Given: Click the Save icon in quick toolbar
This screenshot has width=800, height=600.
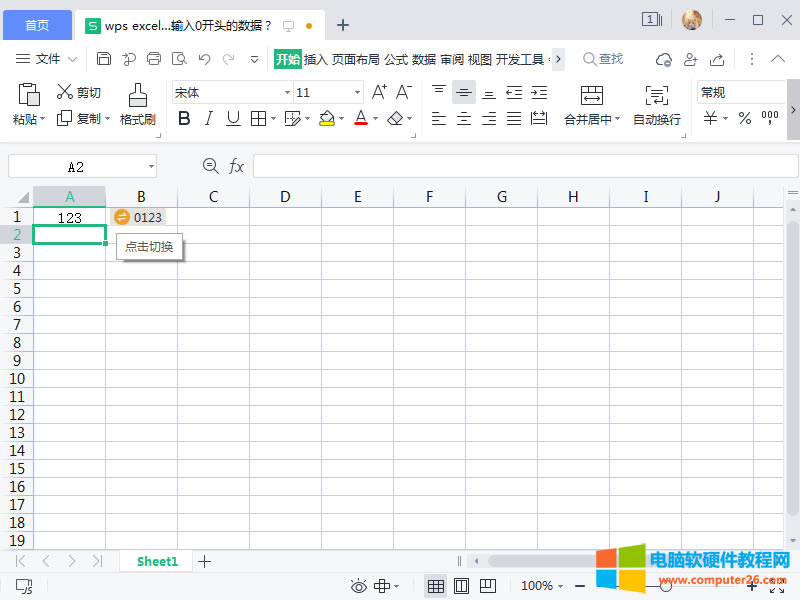Looking at the screenshot, I should [104, 59].
